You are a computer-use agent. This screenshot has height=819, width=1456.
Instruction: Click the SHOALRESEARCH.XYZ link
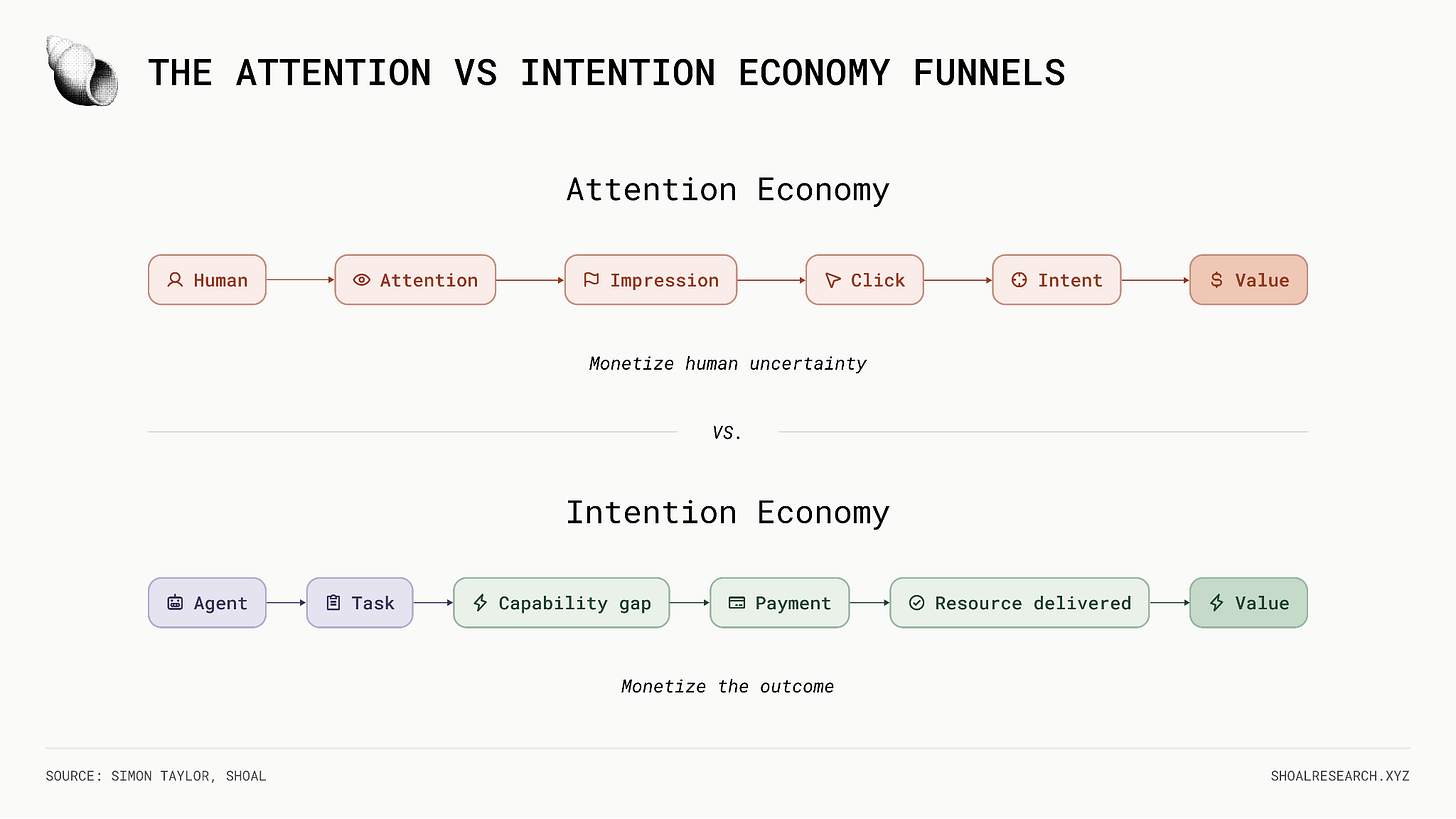[1340, 776]
